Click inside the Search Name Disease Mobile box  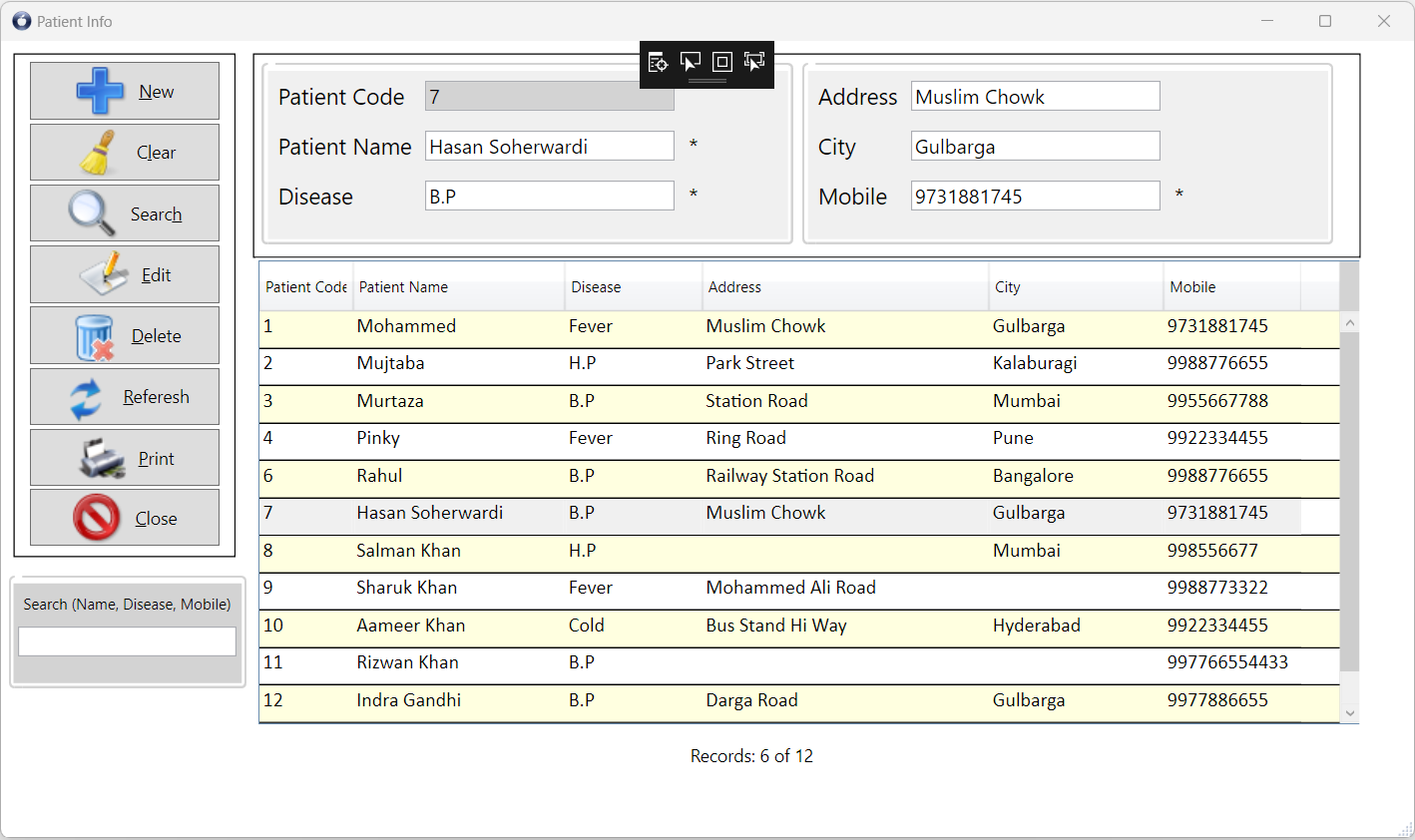(127, 641)
